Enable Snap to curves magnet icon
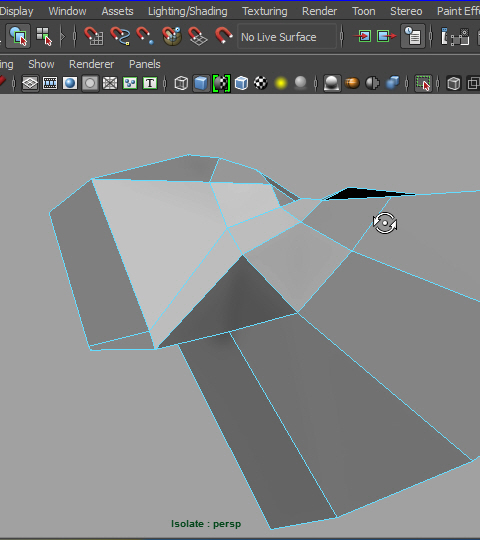Screen dimensions: 480x540 tap(120, 36)
